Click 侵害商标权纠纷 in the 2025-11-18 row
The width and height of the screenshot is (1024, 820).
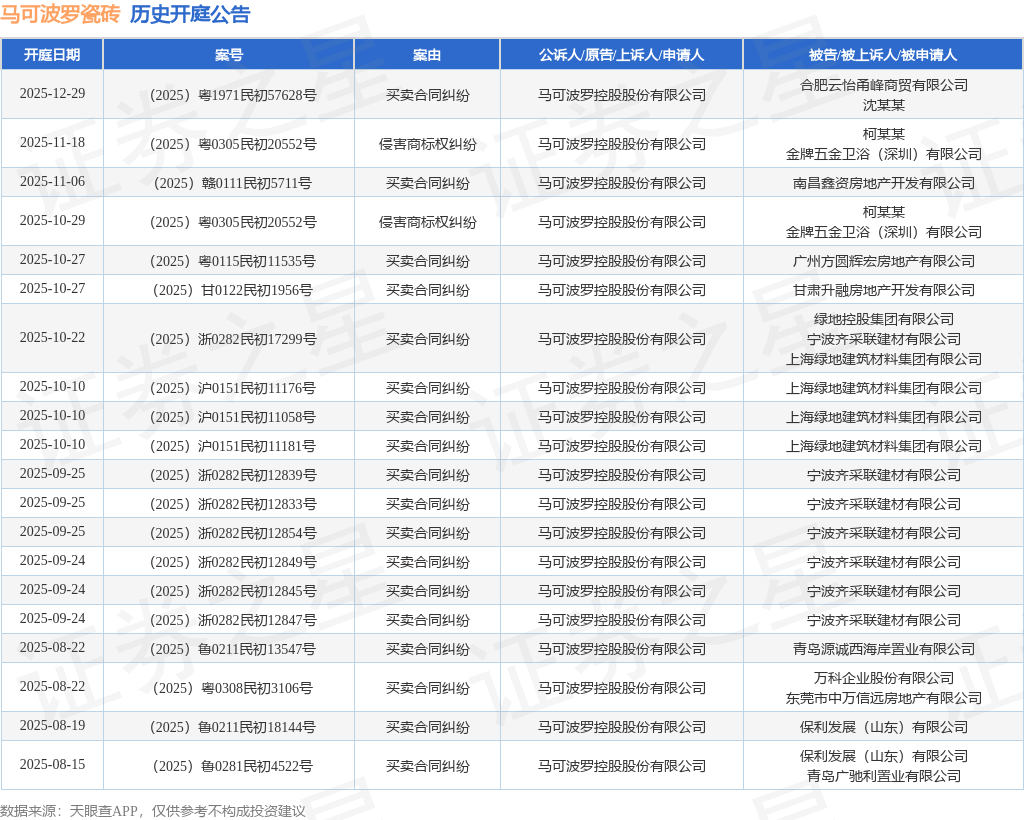(x=427, y=144)
